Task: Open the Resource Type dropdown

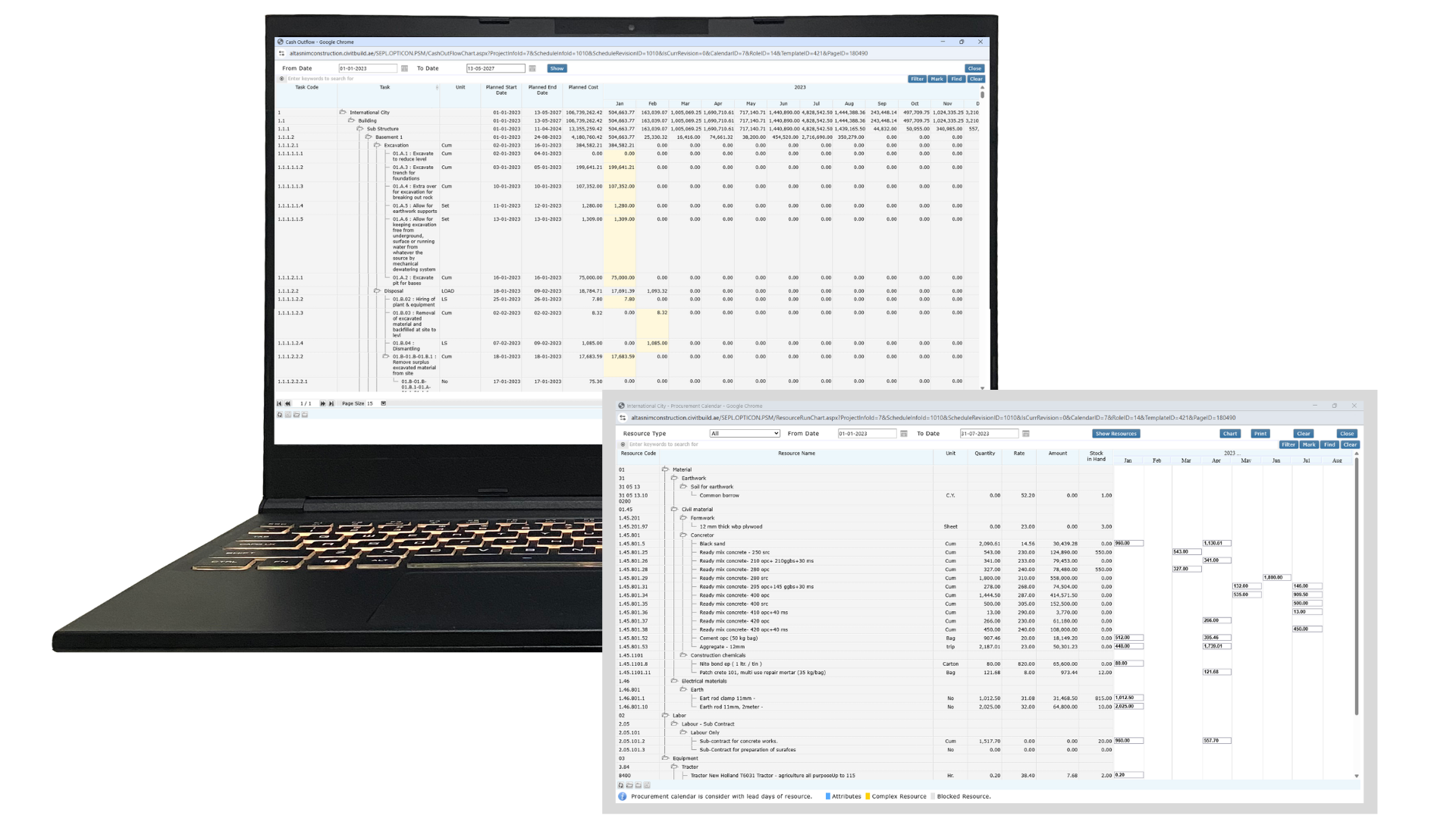Action: (745, 433)
